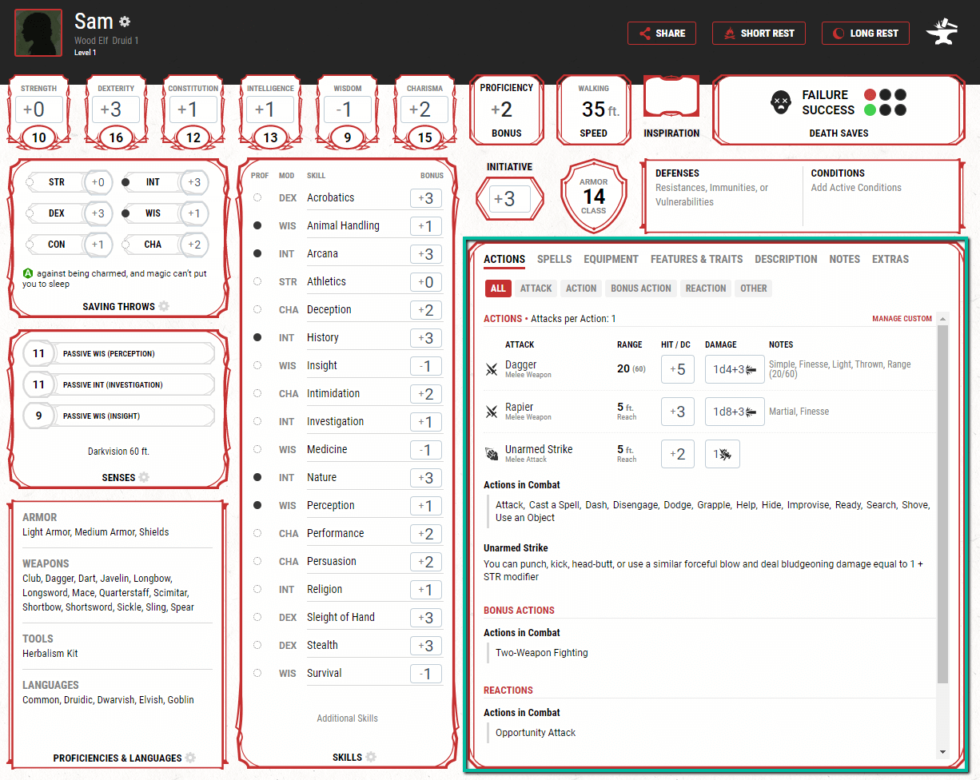Open the Saving Throws settings gear
Image resolution: width=980 pixels, height=780 pixels.
point(164,307)
